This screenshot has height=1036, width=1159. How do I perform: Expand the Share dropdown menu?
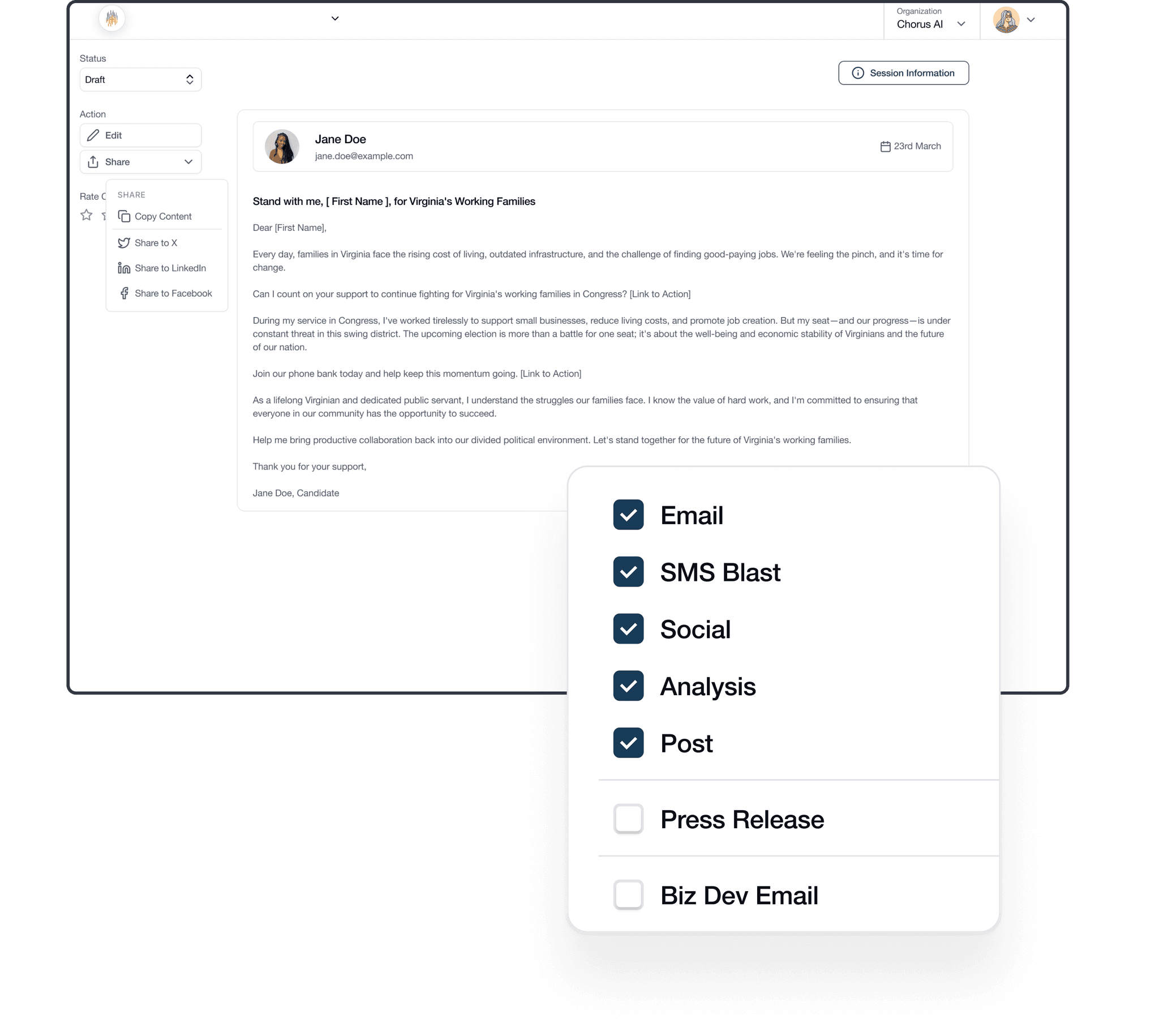pyautogui.click(x=140, y=162)
